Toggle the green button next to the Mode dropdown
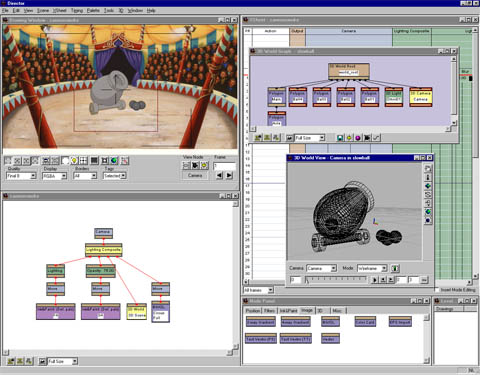 pos(395,268)
